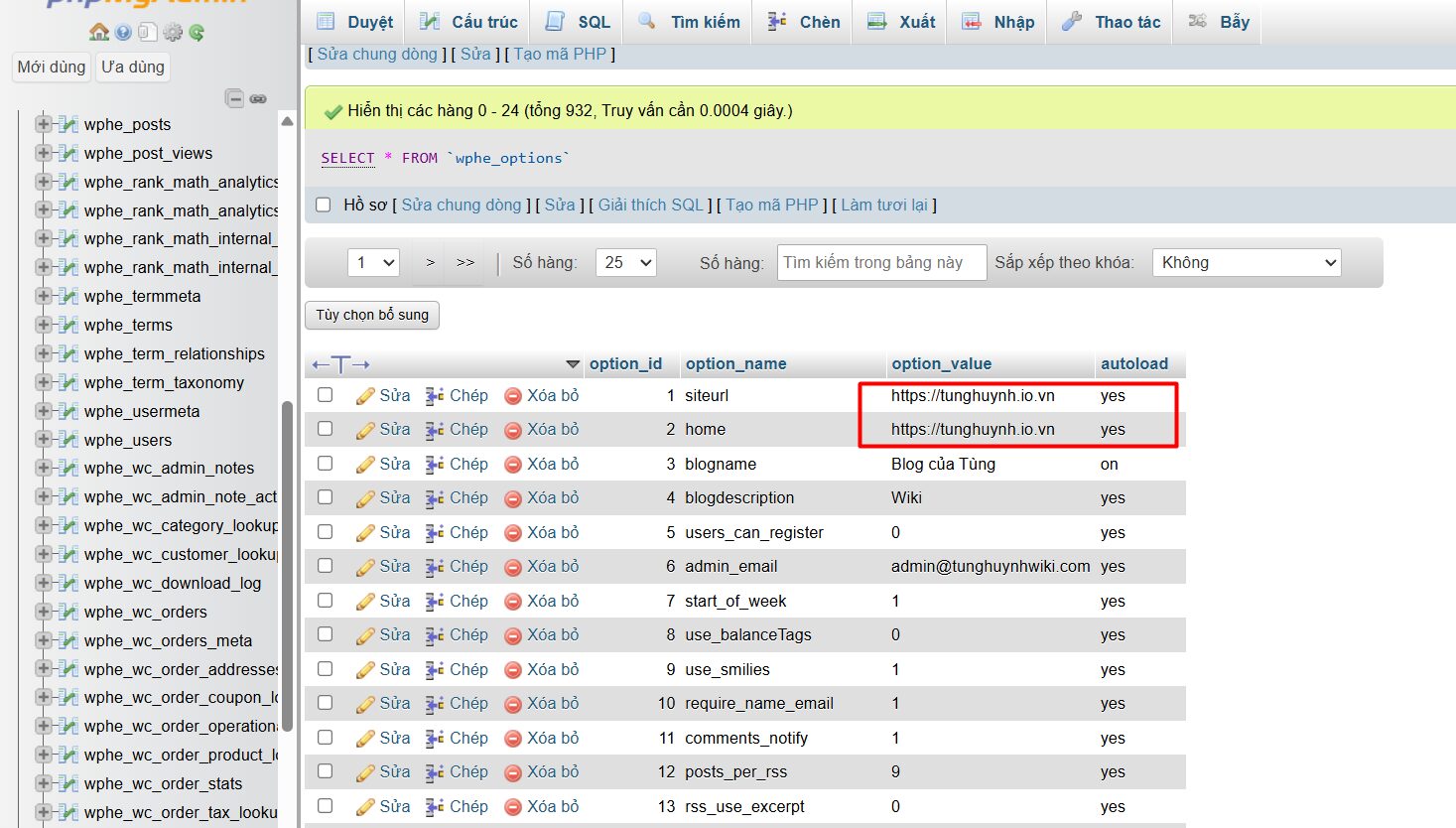The width and height of the screenshot is (1456, 828).
Task: Open the column options arrow before option_id
Action: click(x=573, y=364)
